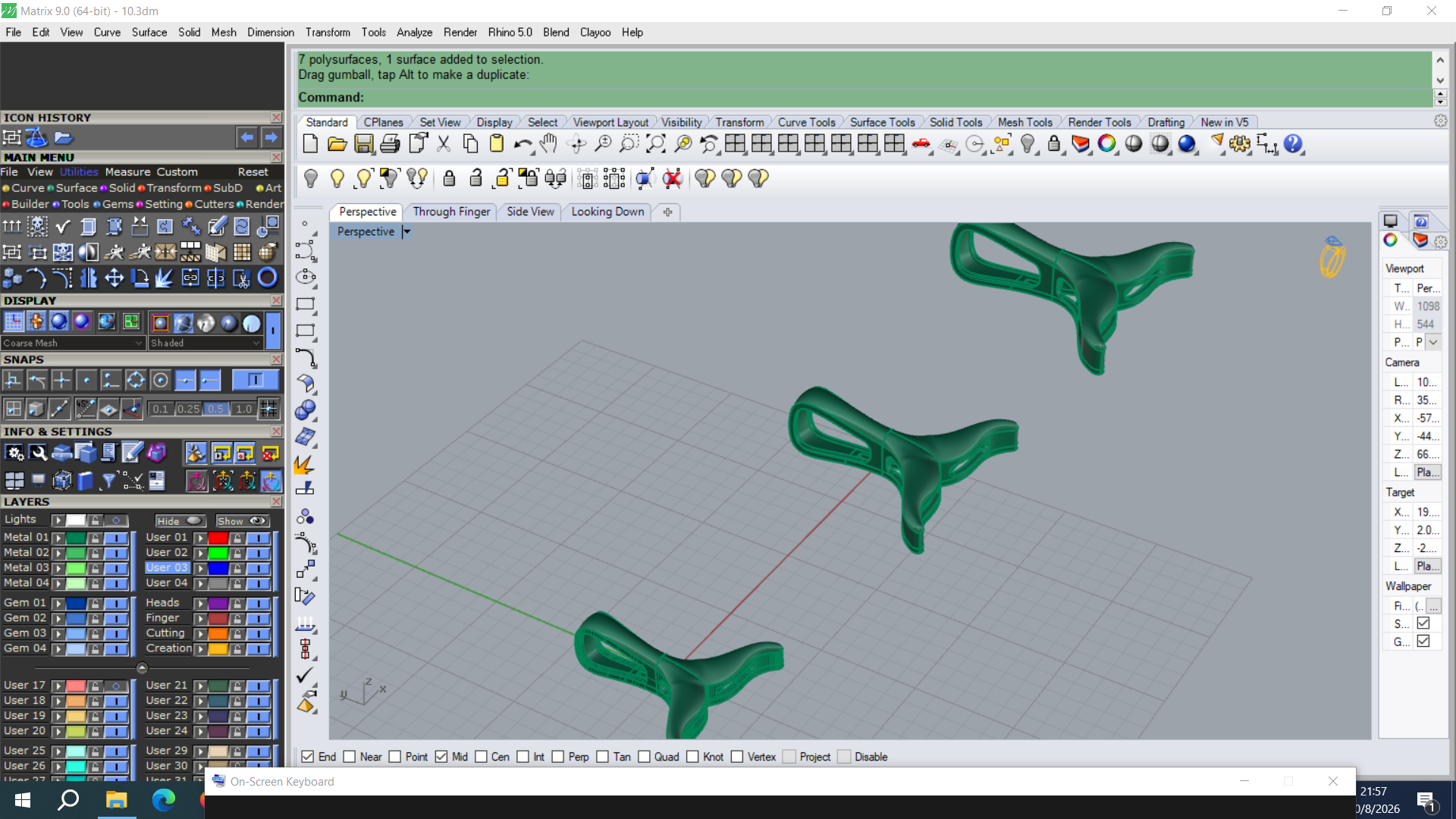Click the Hide objects lightbulb icon

pyautogui.click(x=310, y=178)
